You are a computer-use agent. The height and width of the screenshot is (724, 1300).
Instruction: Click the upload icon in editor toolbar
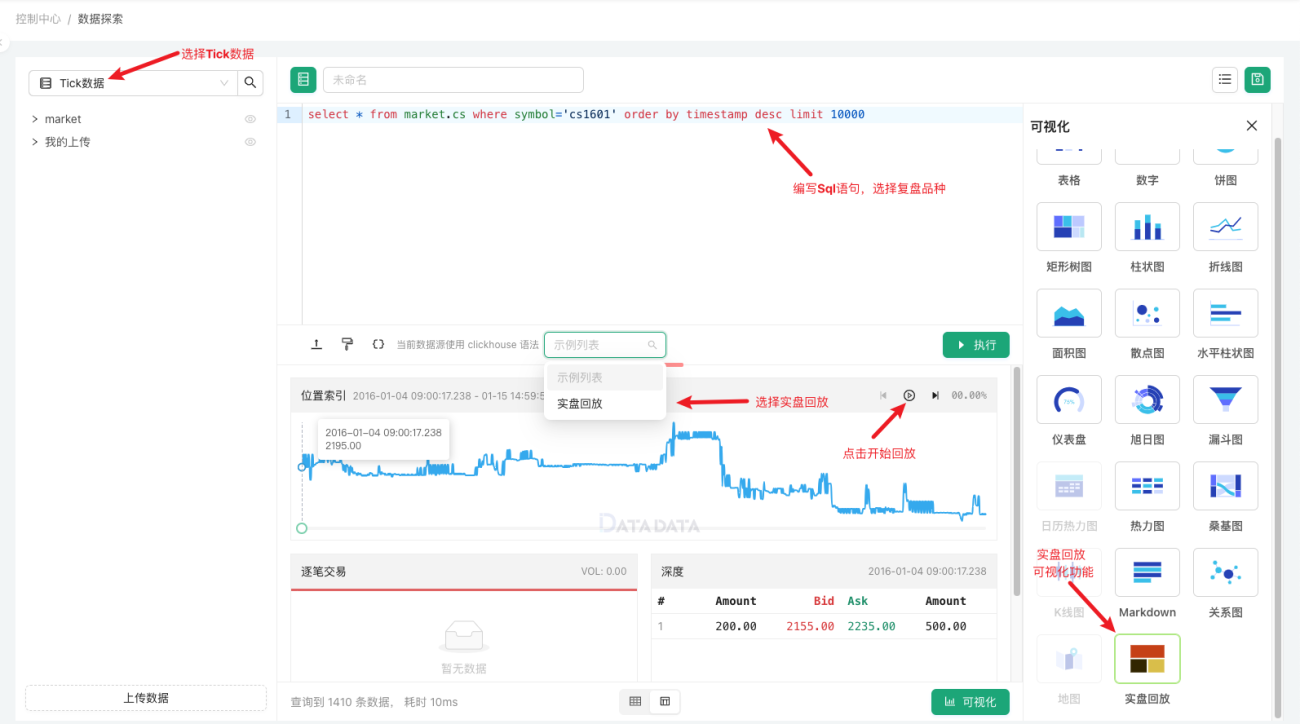pos(317,344)
